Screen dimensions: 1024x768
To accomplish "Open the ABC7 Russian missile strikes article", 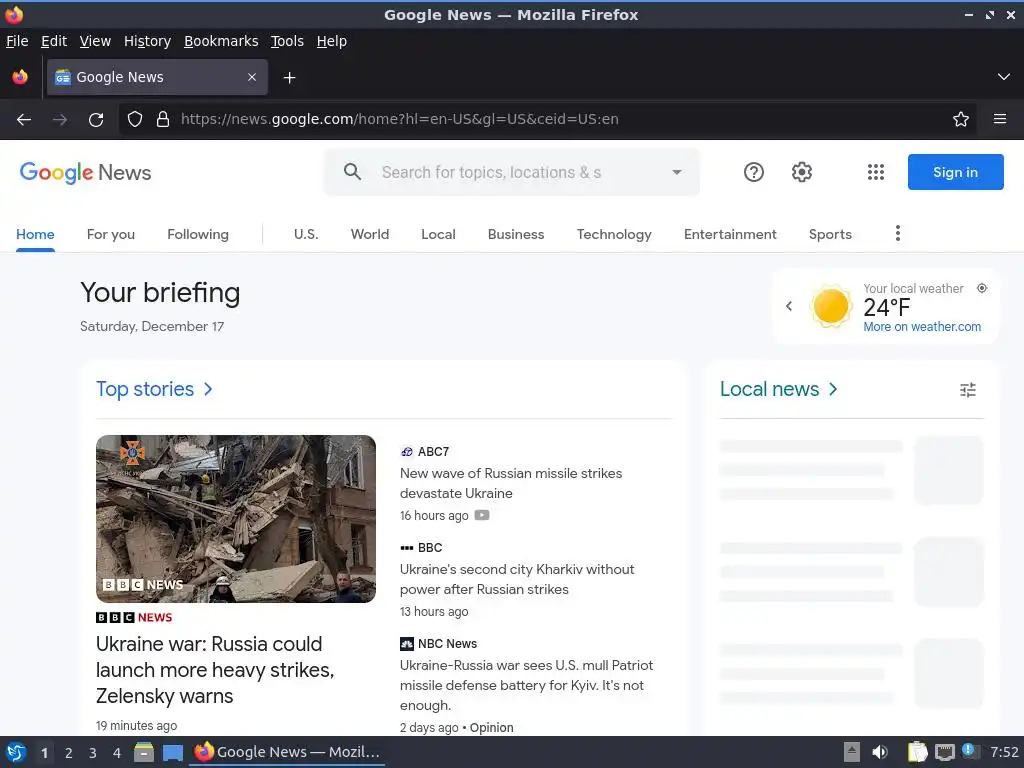I will [511, 483].
